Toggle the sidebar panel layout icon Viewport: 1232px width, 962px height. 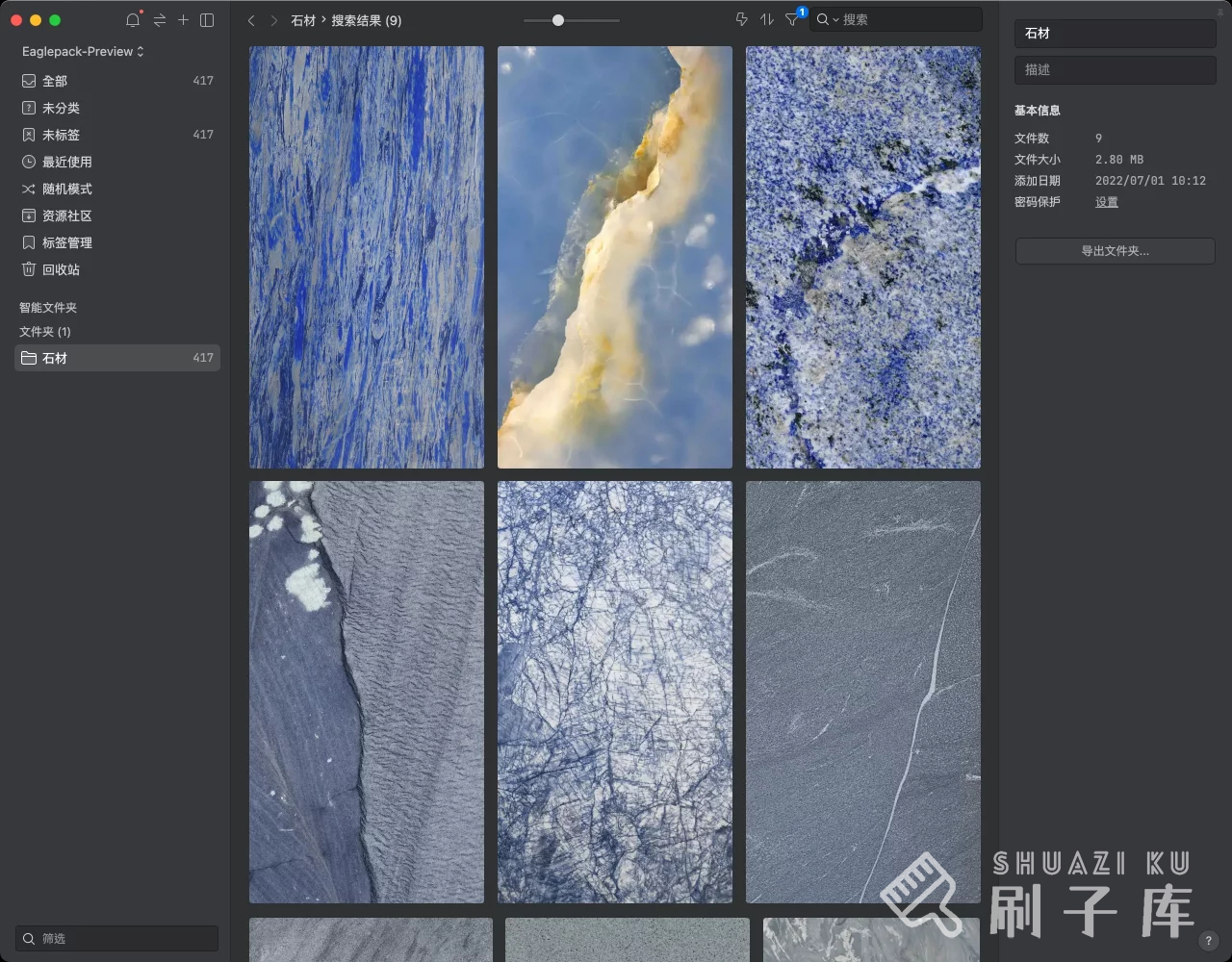207,20
